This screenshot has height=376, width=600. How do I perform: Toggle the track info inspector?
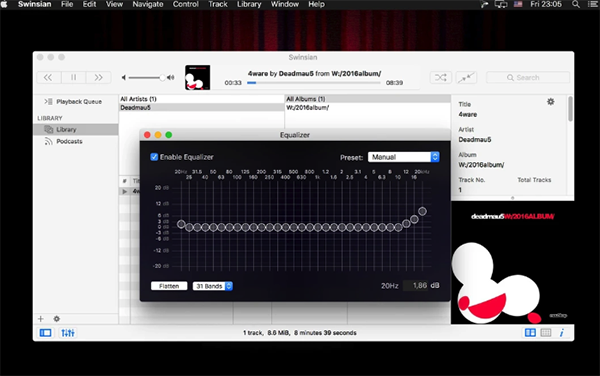[x=562, y=333]
